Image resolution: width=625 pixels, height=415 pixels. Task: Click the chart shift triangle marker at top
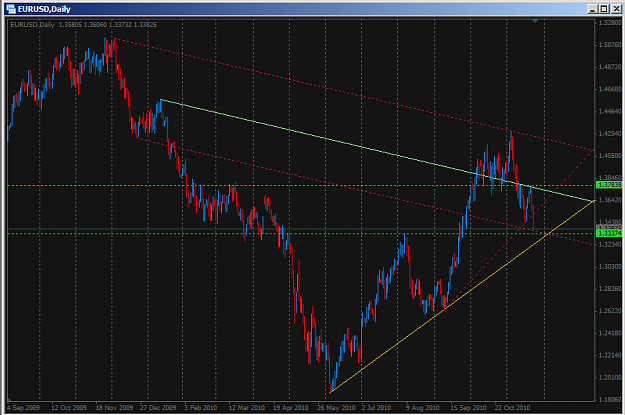point(535,21)
